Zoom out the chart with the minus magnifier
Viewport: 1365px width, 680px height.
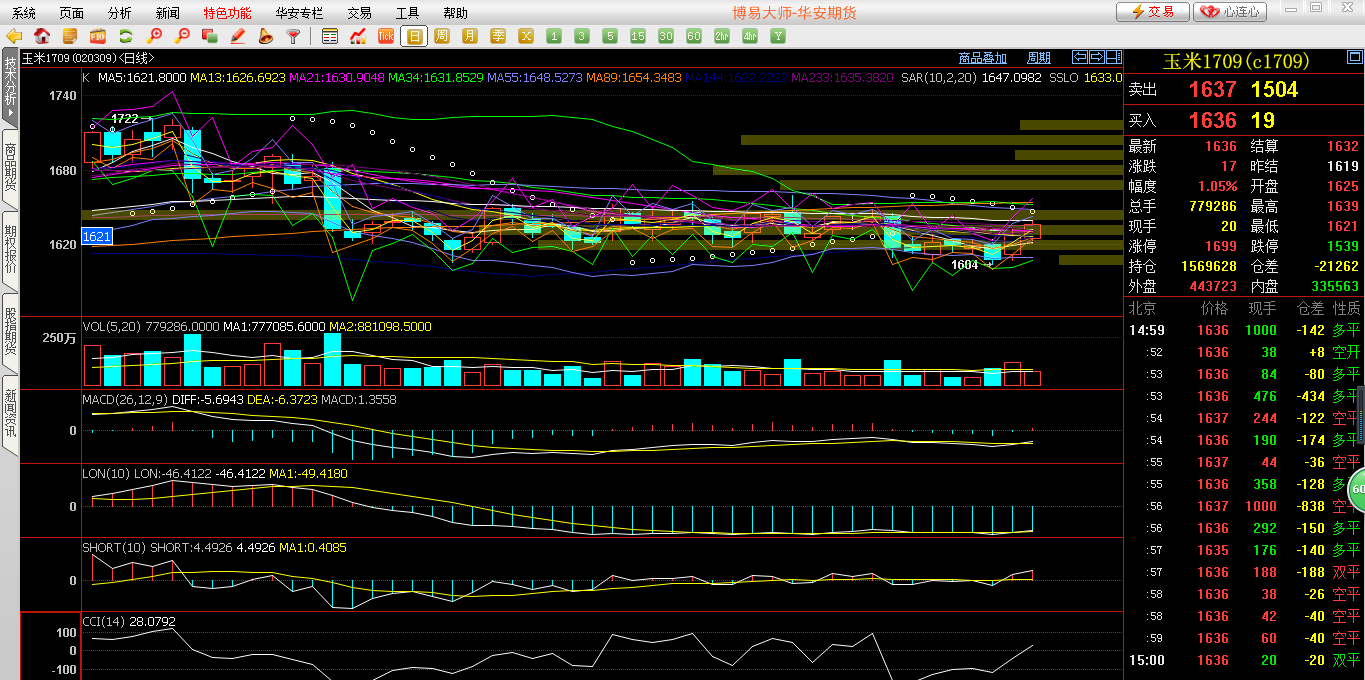pos(182,36)
